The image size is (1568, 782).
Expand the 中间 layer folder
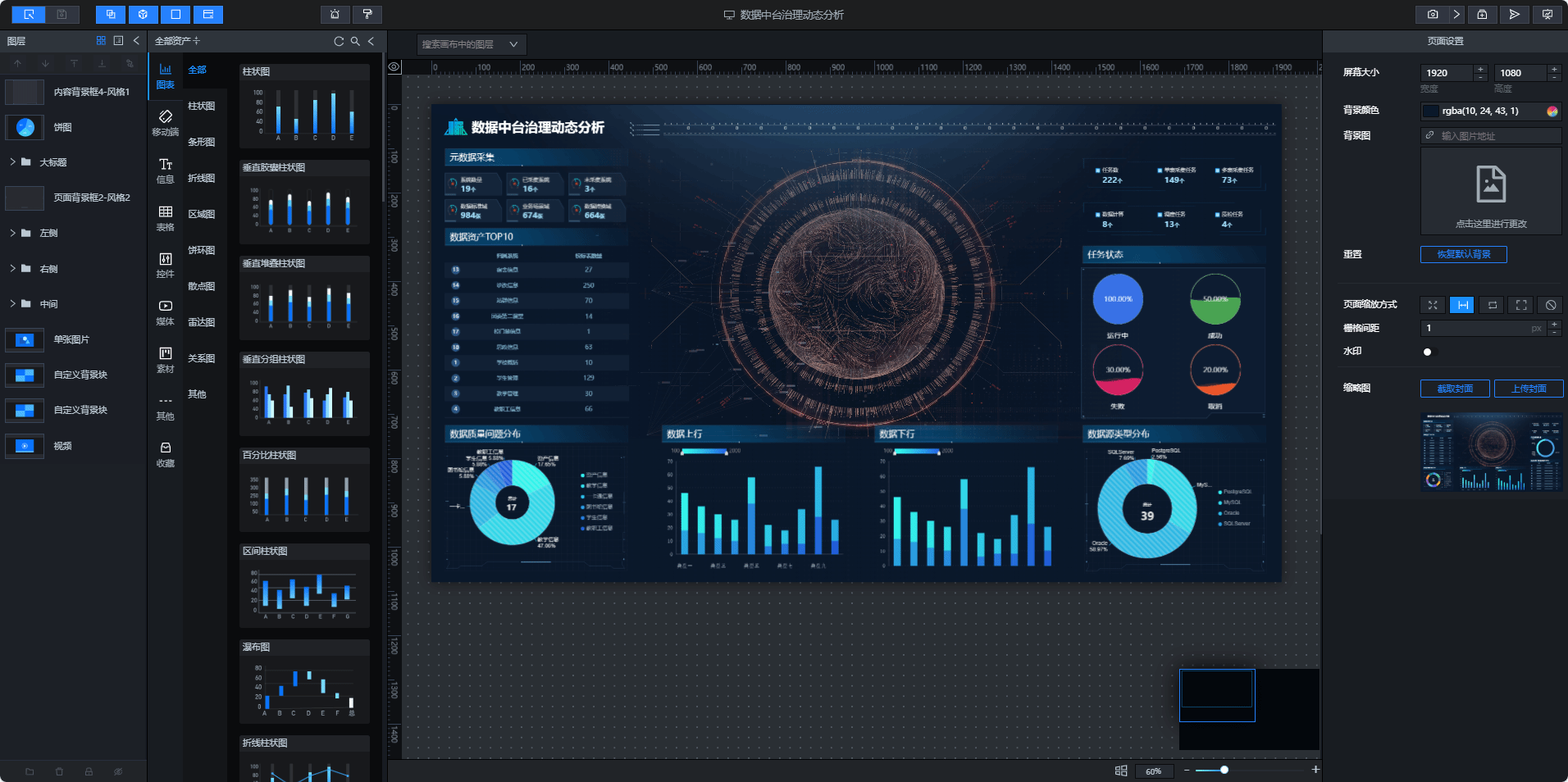pyautogui.click(x=13, y=304)
